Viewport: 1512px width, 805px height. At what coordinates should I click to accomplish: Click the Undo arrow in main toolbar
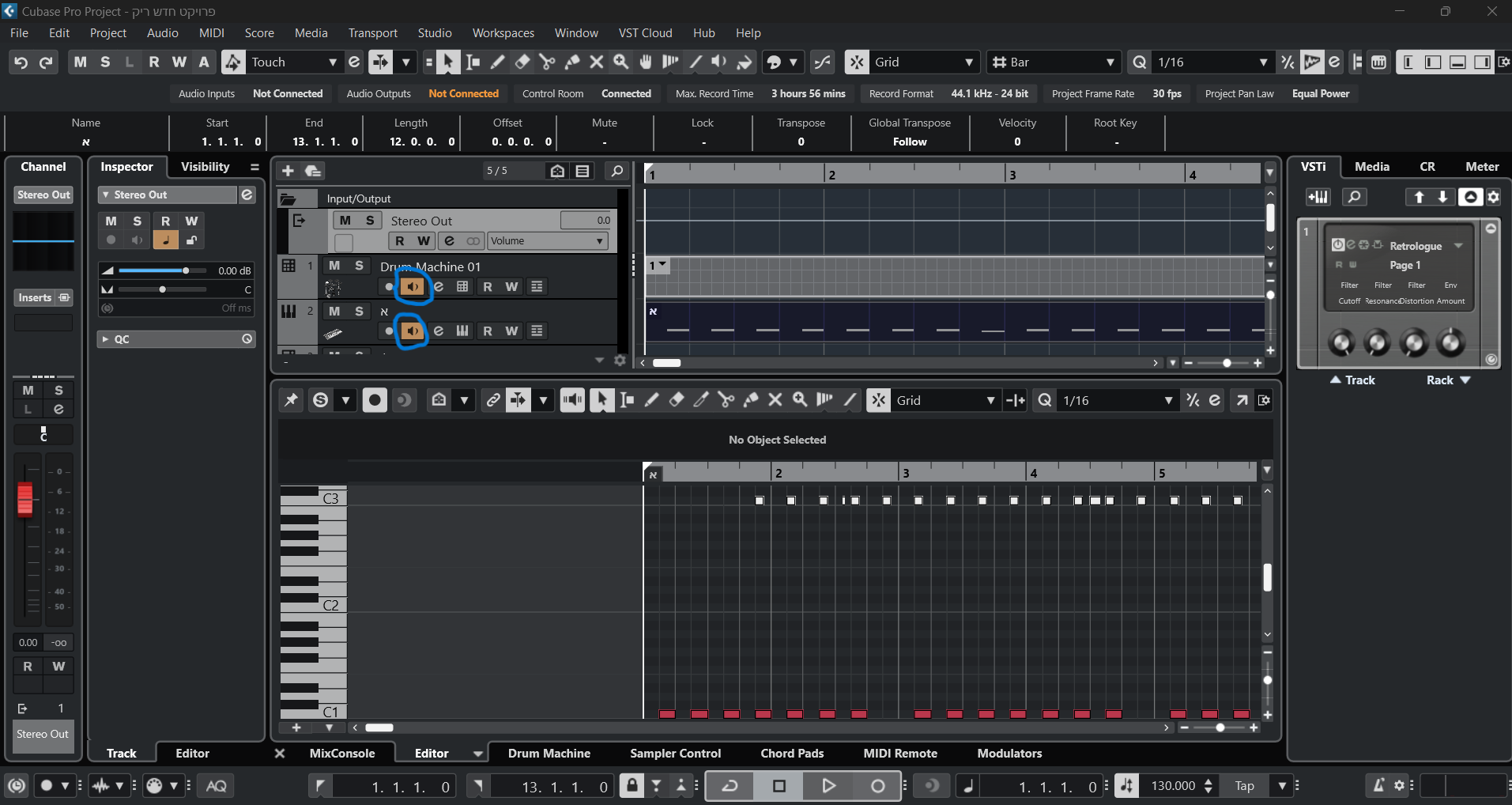[21, 62]
